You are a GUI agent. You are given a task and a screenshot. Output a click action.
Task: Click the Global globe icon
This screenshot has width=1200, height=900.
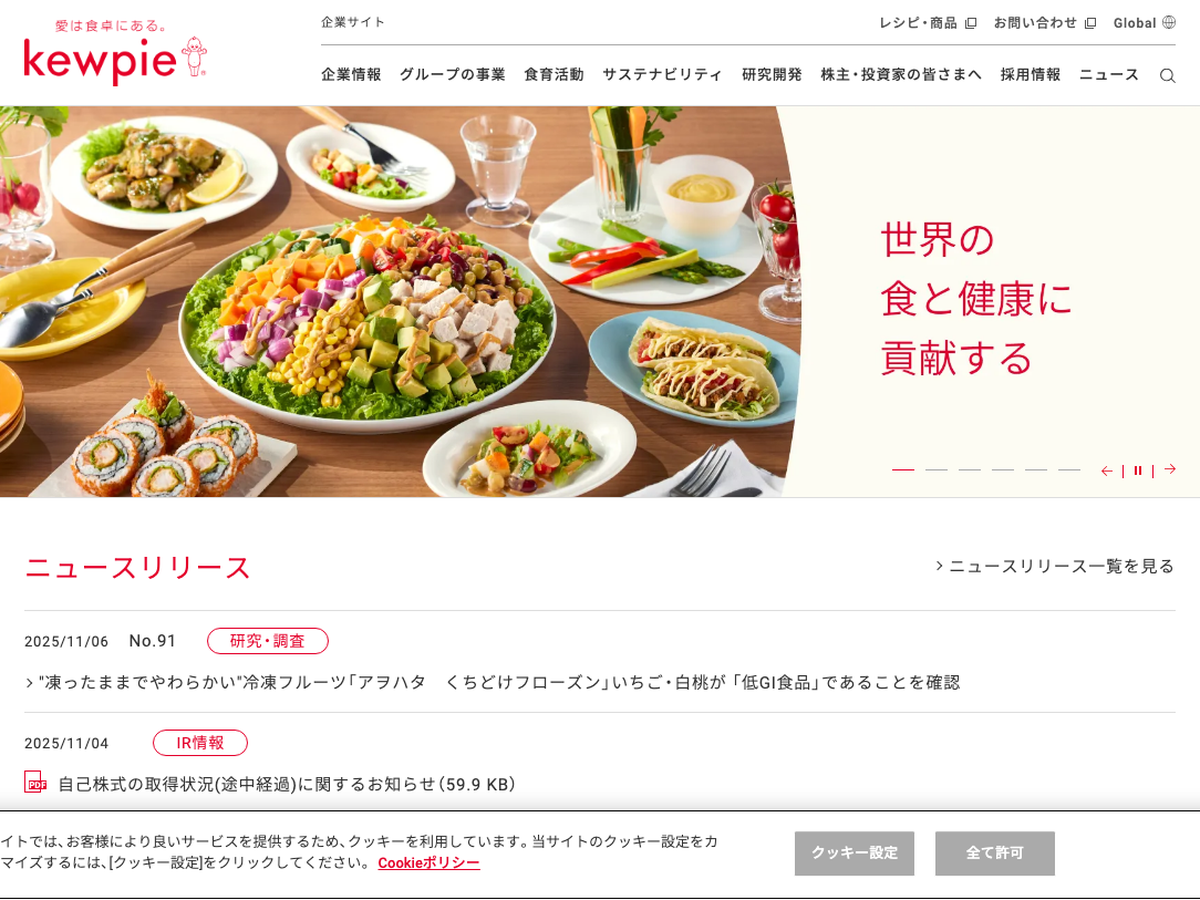(x=1169, y=22)
